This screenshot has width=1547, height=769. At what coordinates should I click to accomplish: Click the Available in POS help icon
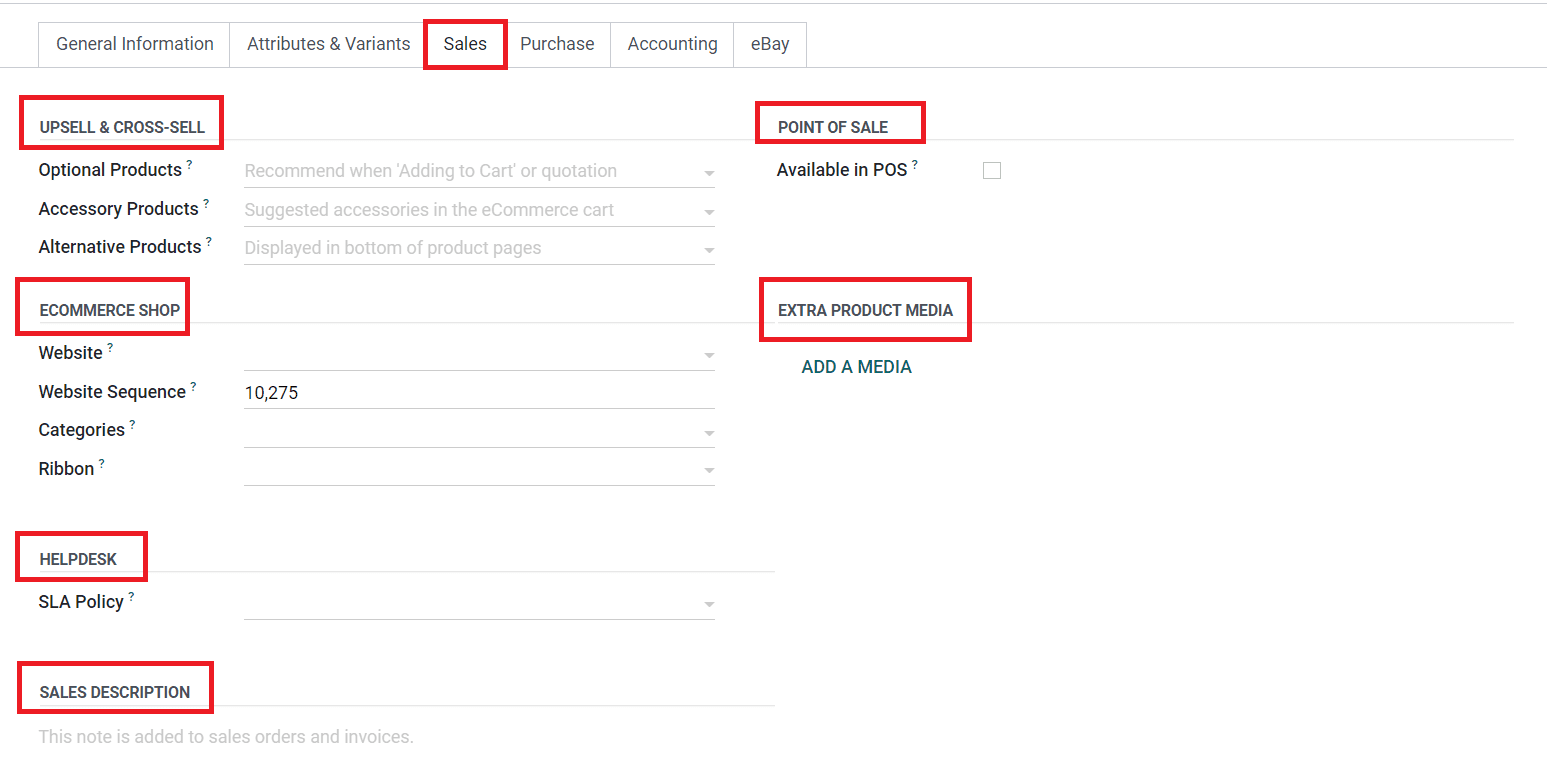click(x=915, y=164)
